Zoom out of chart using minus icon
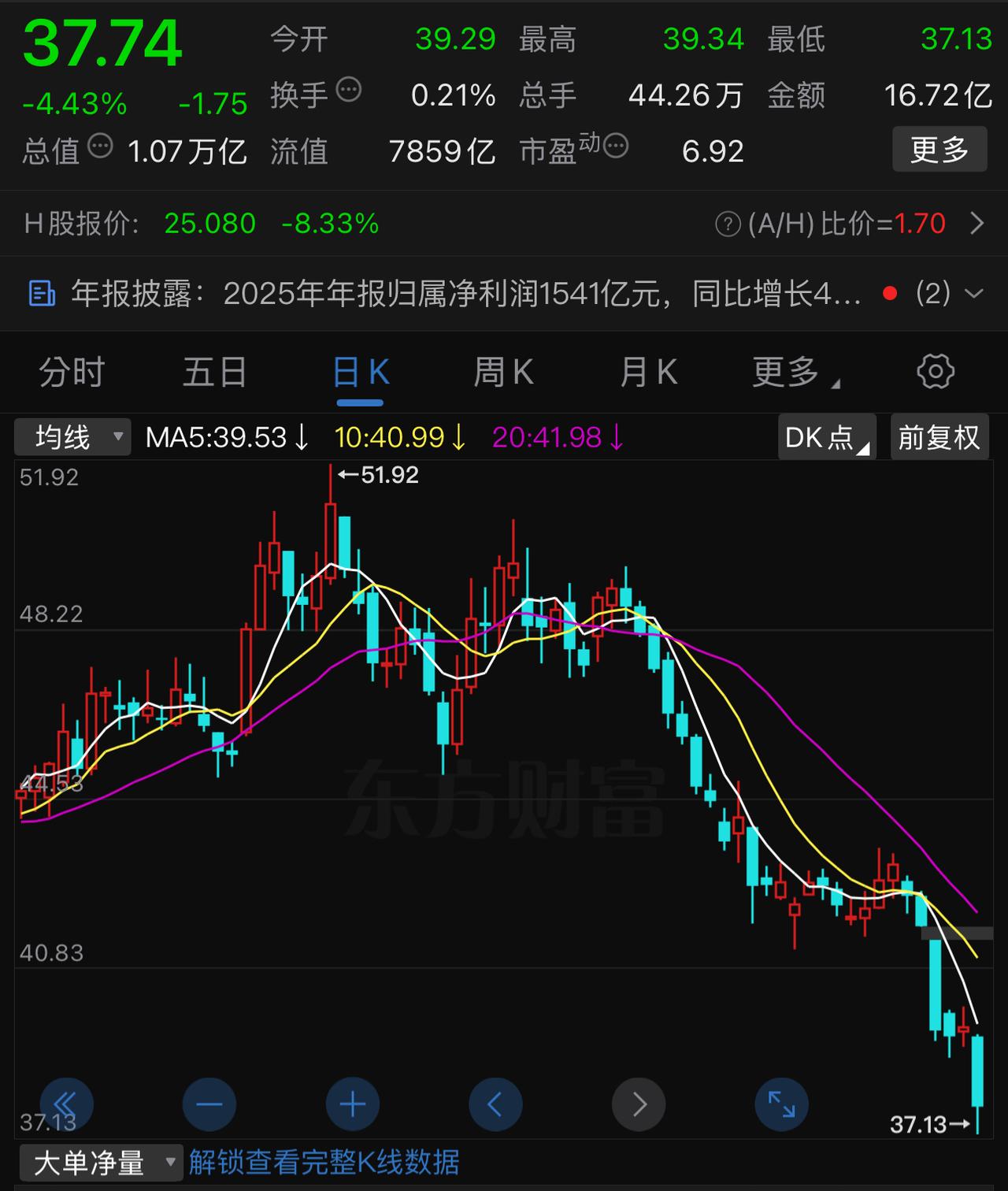 (209, 1104)
